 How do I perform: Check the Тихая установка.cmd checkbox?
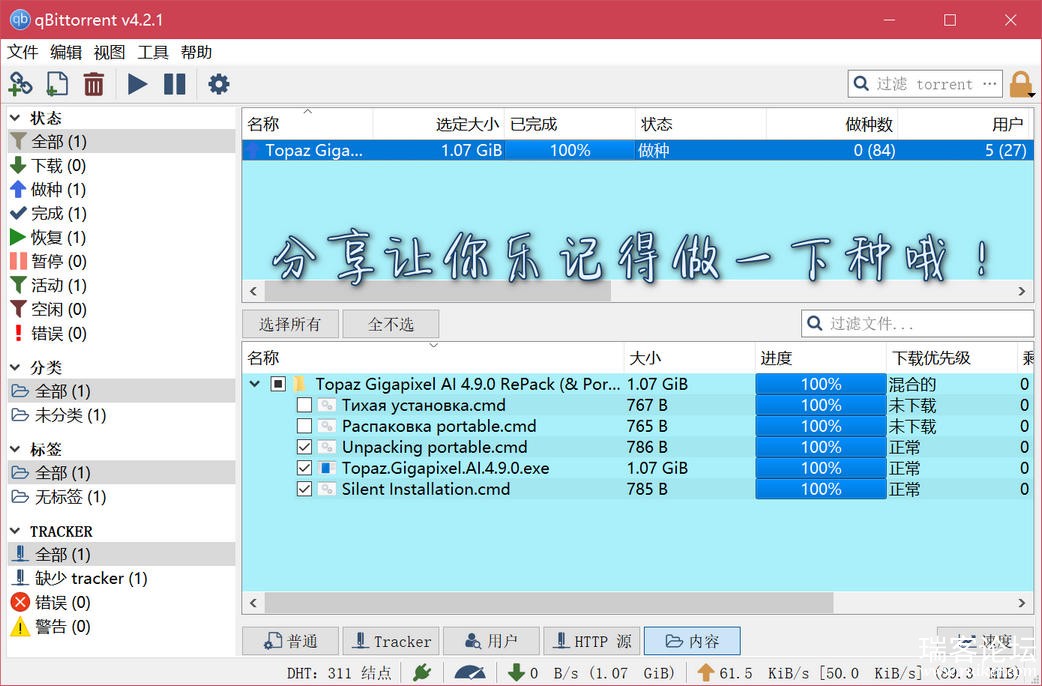304,405
